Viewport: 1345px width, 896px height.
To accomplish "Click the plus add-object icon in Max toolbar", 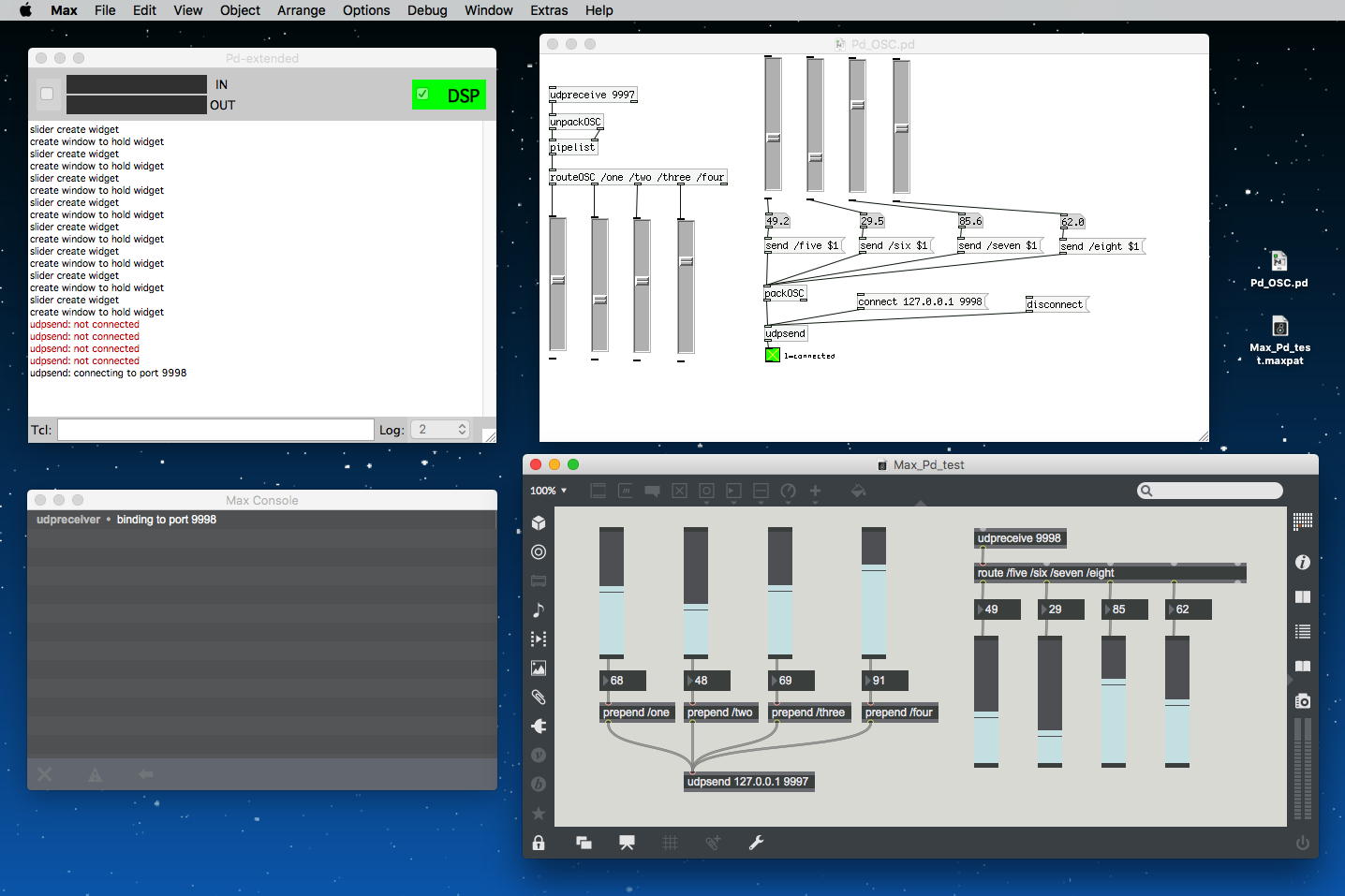I will click(816, 491).
